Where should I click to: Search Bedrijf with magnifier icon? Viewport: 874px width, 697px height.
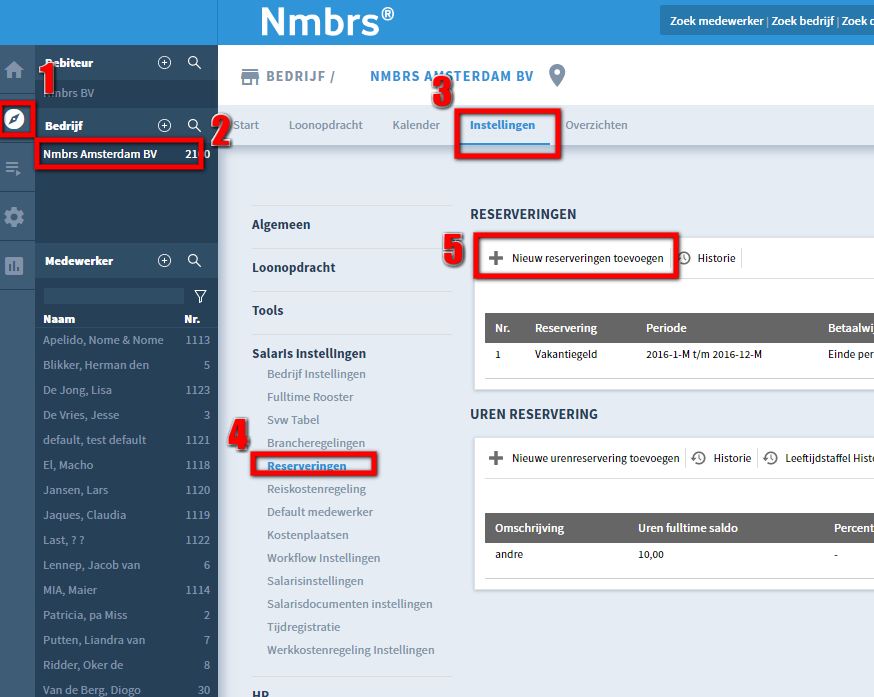pyautogui.click(x=194, y=125)
